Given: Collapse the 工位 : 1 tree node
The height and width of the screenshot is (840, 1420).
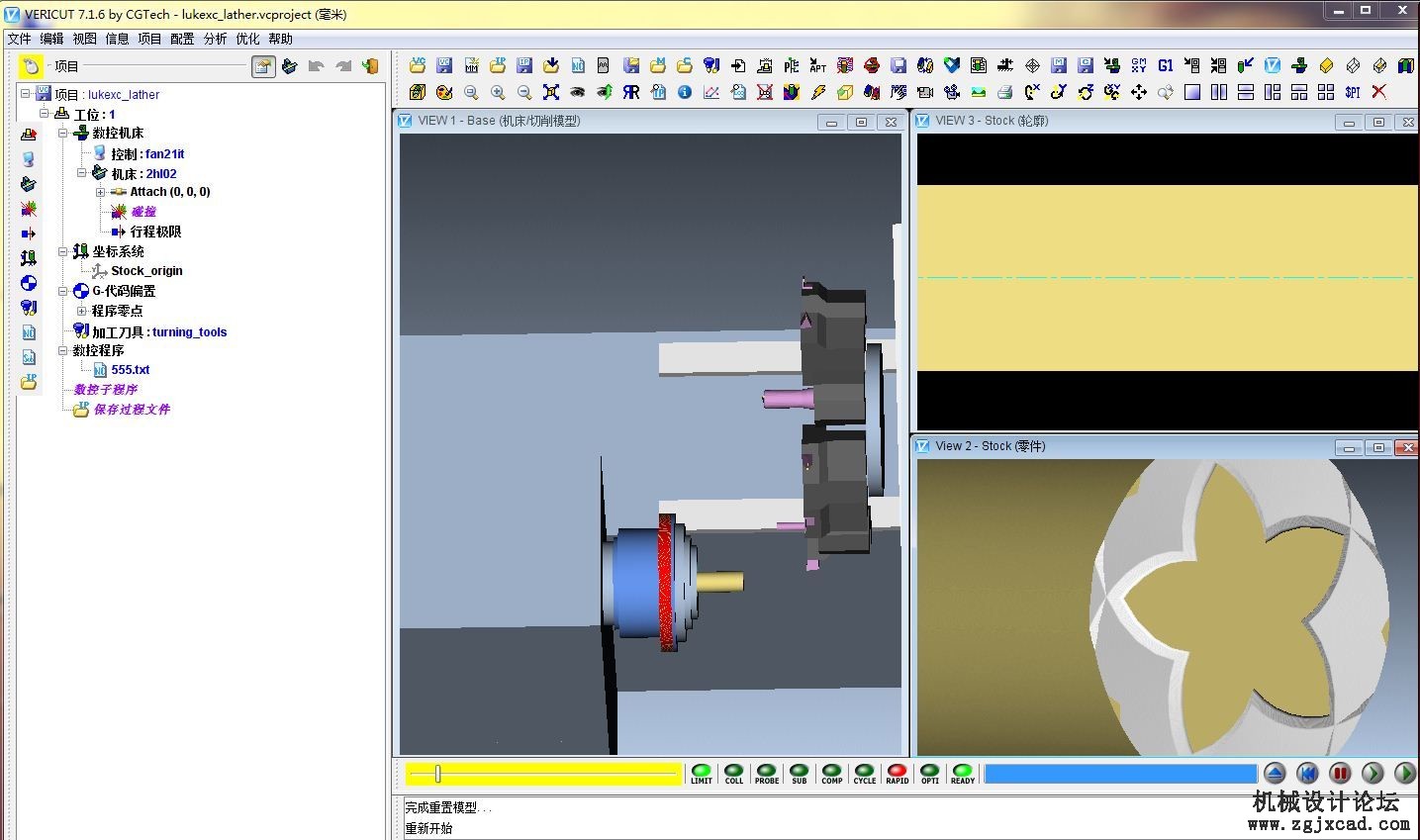Looking at the screenshot, I should pyautogui.click(x=44, y=114).
